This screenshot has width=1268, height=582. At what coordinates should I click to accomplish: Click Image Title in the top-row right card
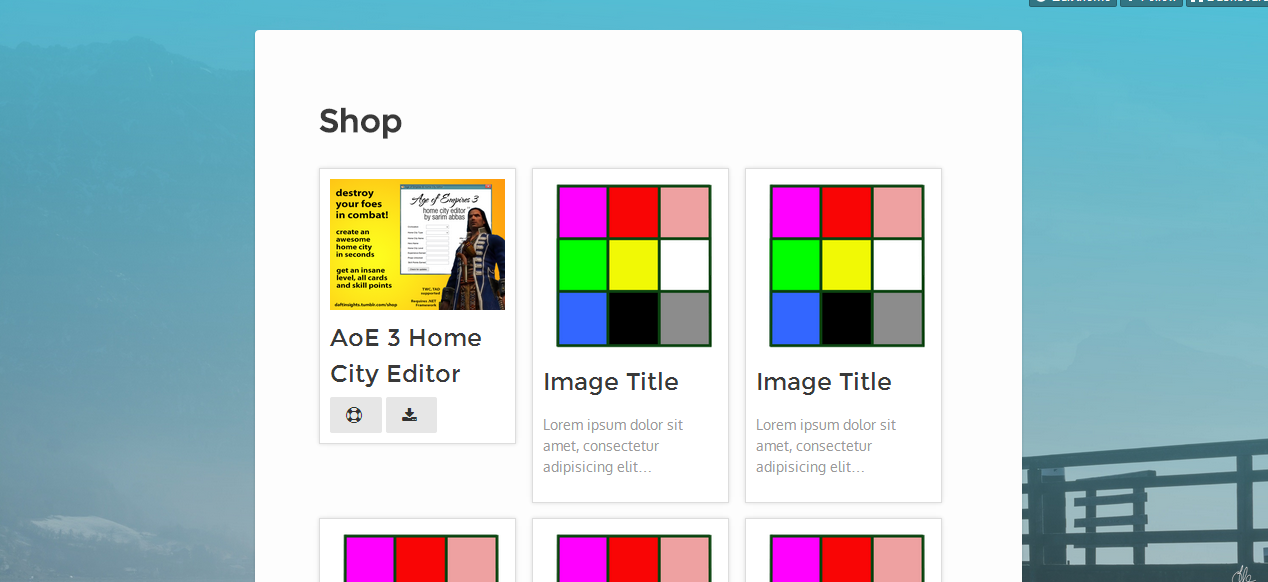point(824,382)
